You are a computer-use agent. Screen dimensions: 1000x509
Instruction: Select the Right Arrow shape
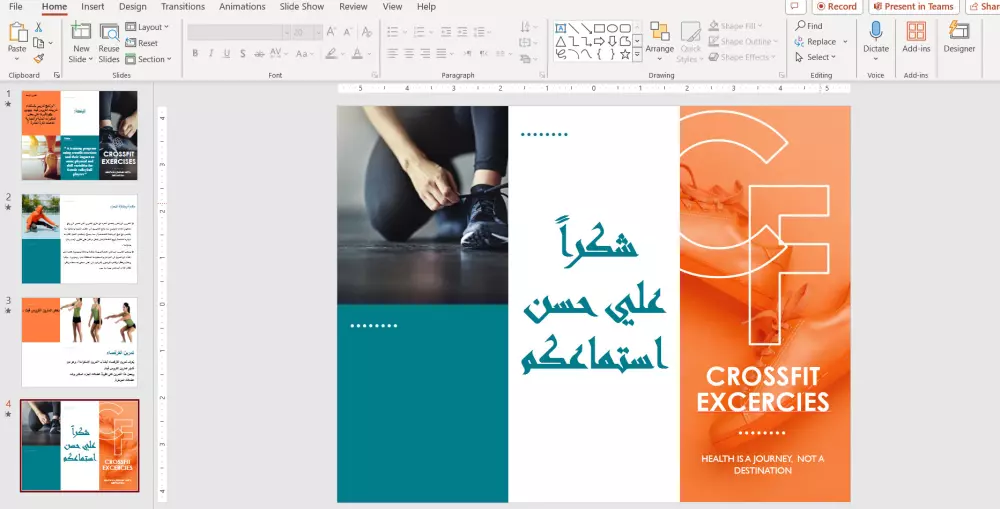pos(599,41)
